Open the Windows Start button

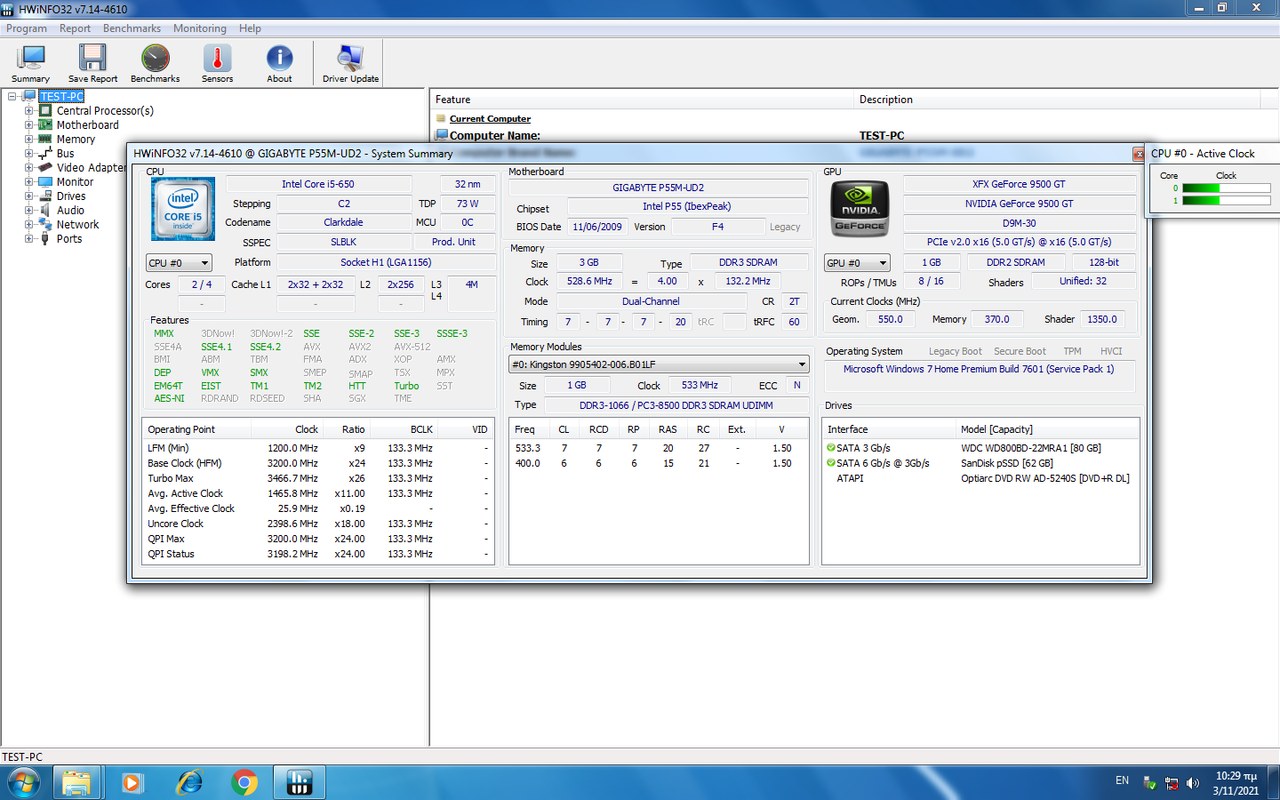(x=22, y=781)
